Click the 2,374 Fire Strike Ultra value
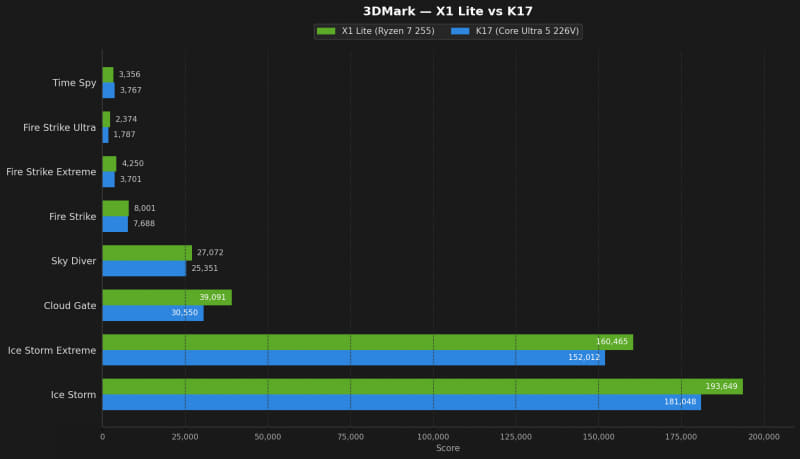800x459 pixels. point(126,119)
